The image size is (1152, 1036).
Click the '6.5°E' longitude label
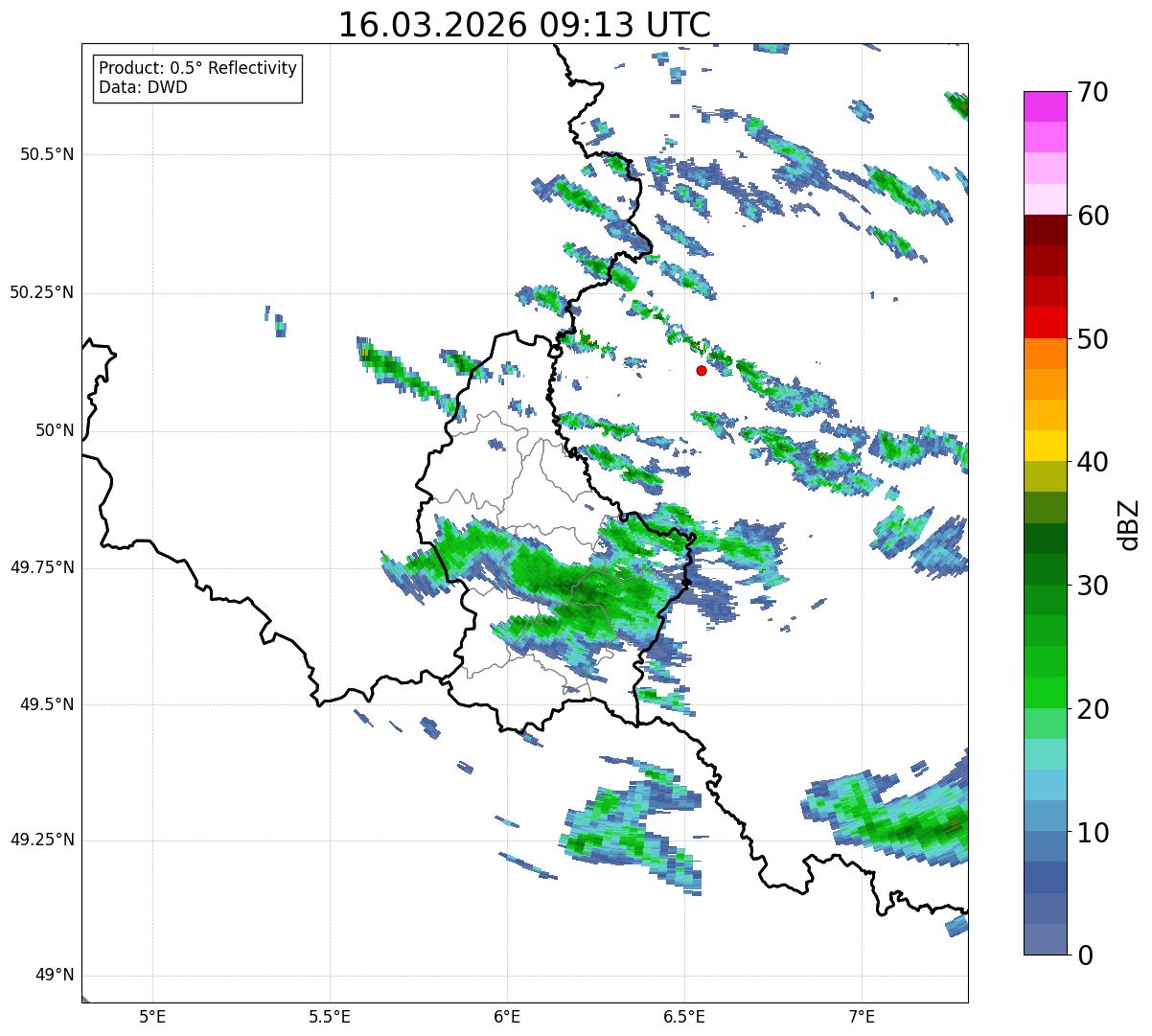tap(685, 1016)
